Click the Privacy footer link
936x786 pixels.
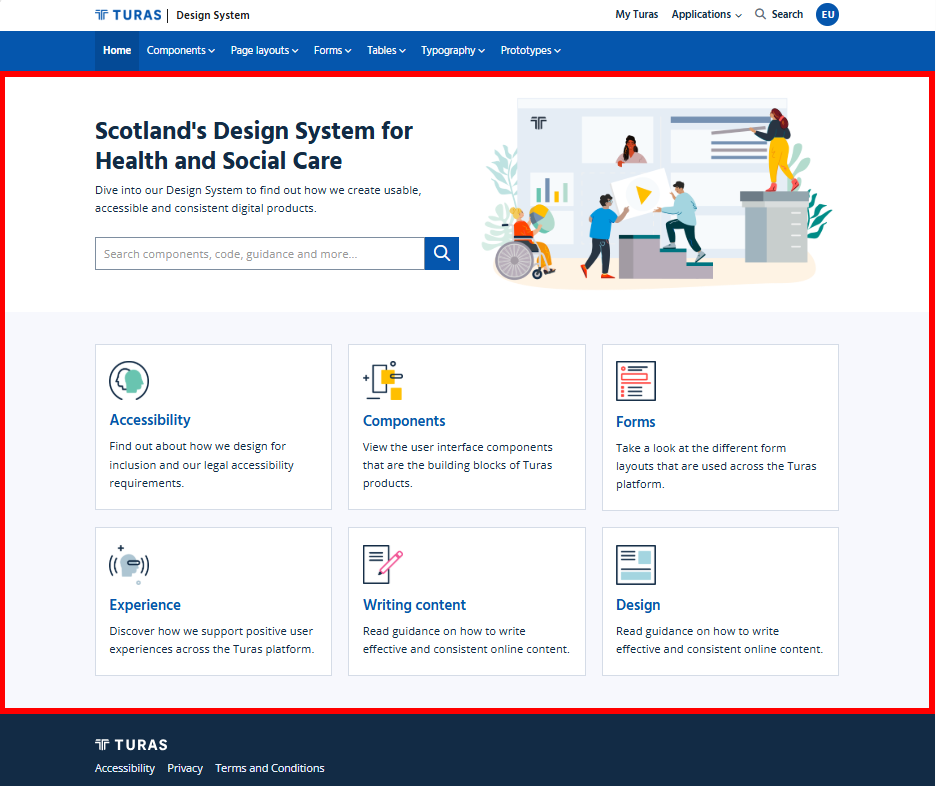coord(185,768)
